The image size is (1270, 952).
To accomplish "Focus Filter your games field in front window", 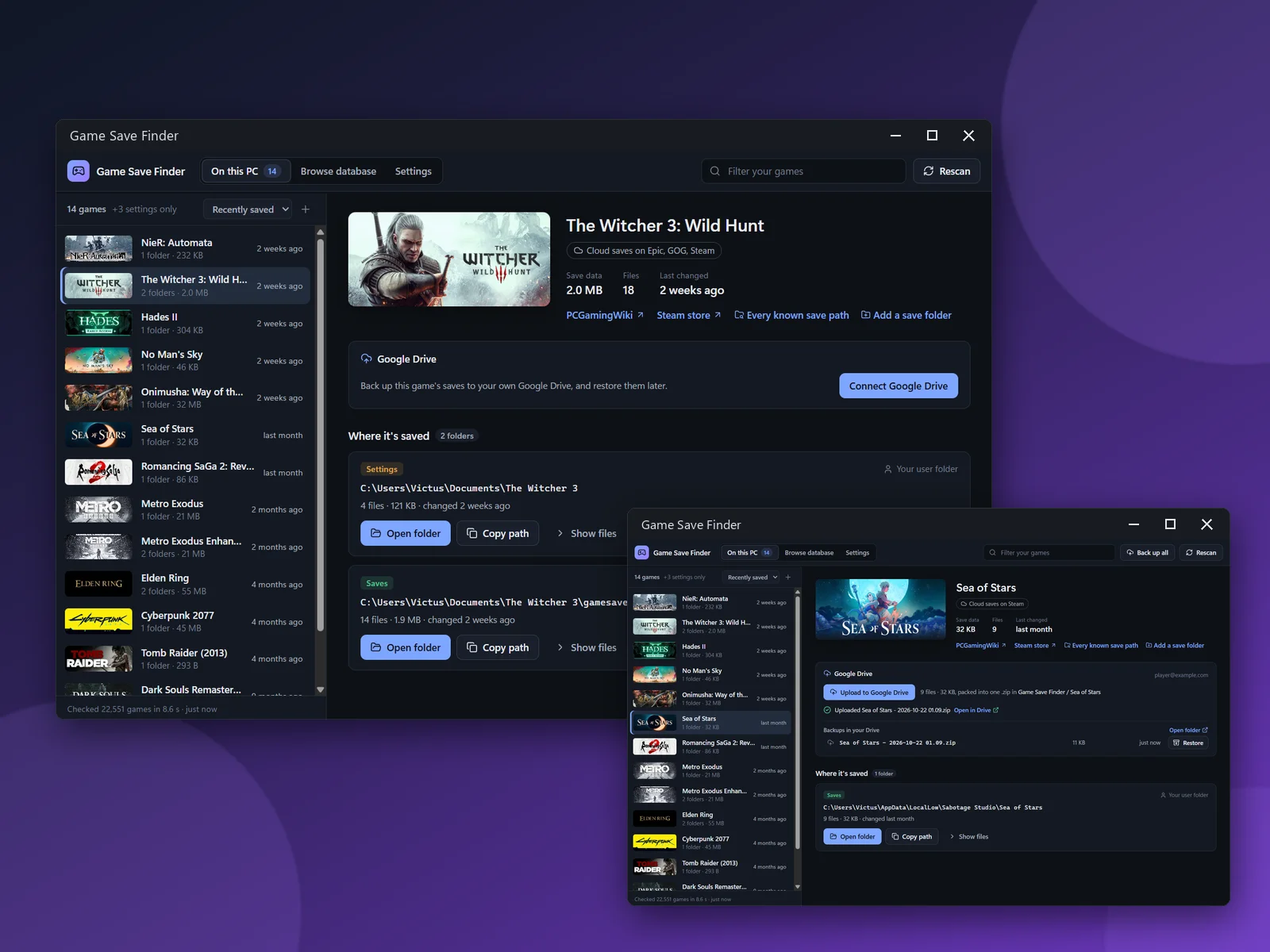I will 1049,553.
